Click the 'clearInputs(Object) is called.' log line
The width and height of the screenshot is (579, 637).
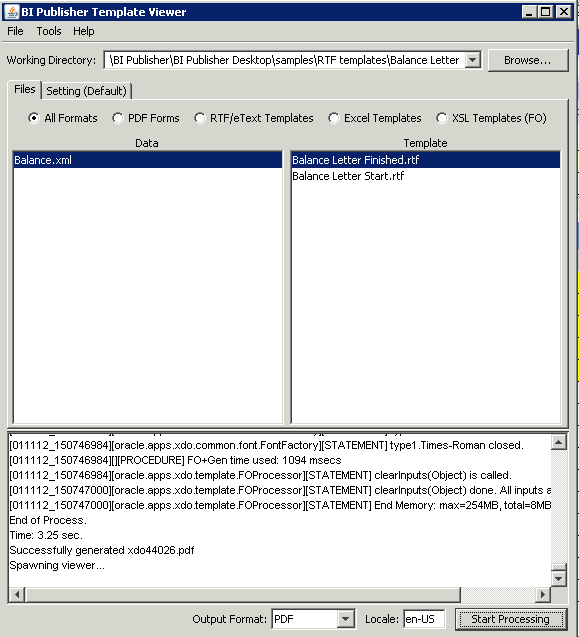coord(260,475)
